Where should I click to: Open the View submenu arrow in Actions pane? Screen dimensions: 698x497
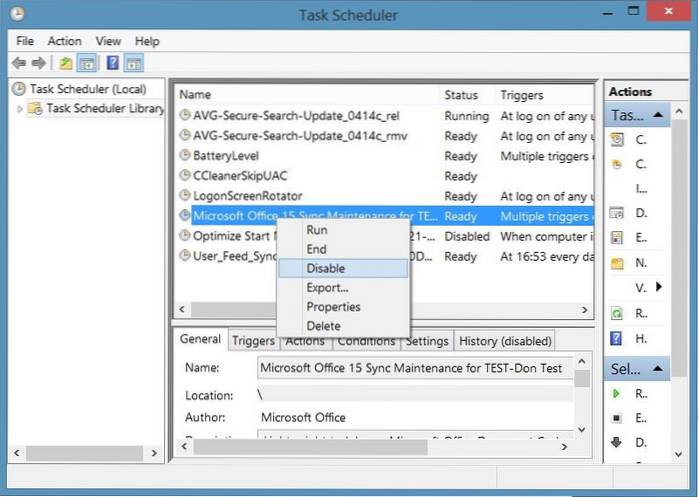point(658,287)
